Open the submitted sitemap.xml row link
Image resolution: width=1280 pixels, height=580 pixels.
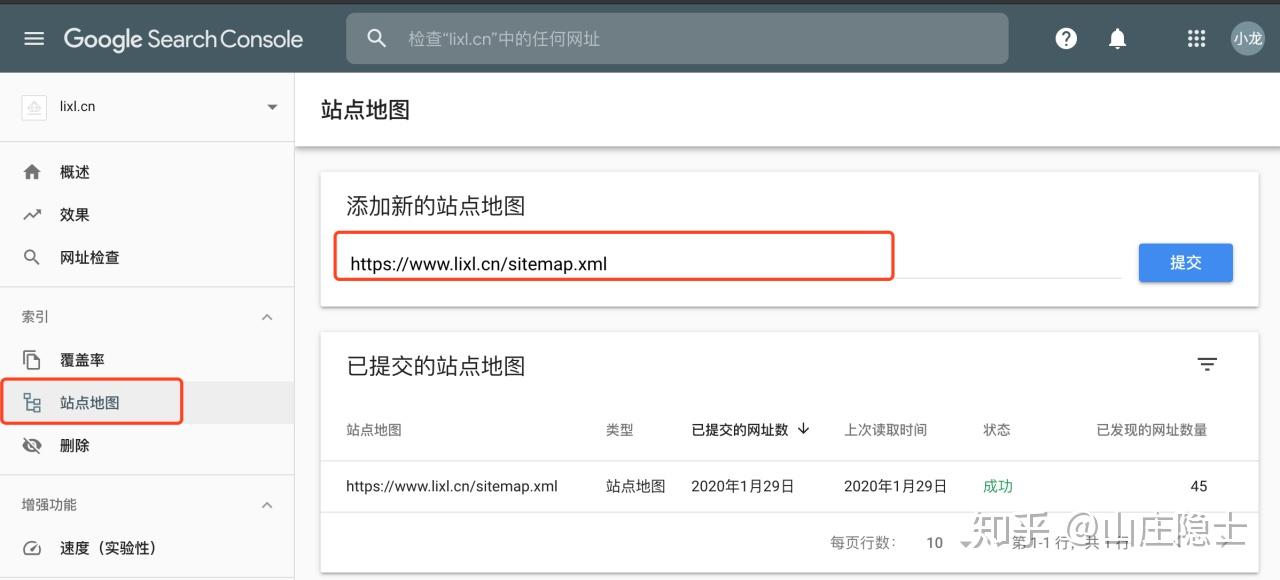tap(453, 486)
